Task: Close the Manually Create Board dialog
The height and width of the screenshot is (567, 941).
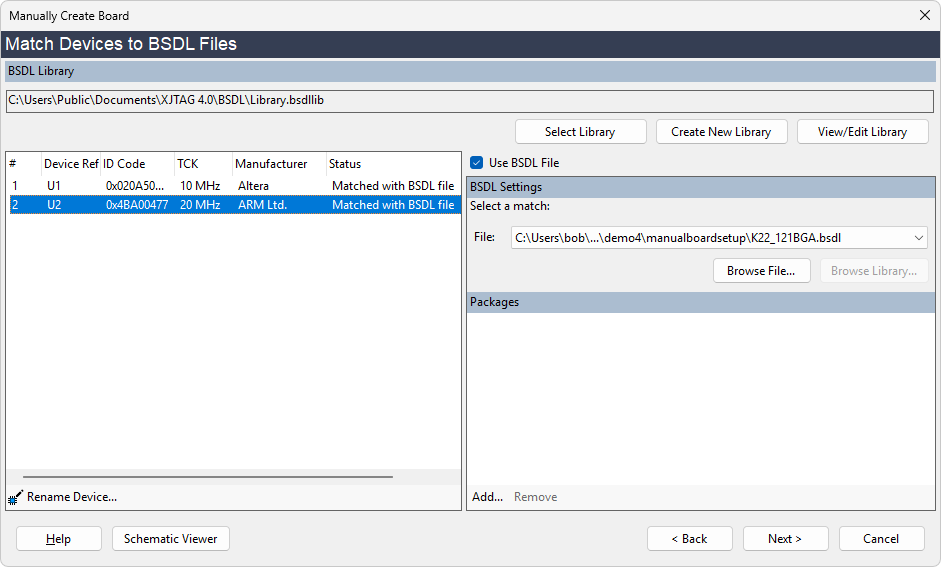Action: click(924, 15)
